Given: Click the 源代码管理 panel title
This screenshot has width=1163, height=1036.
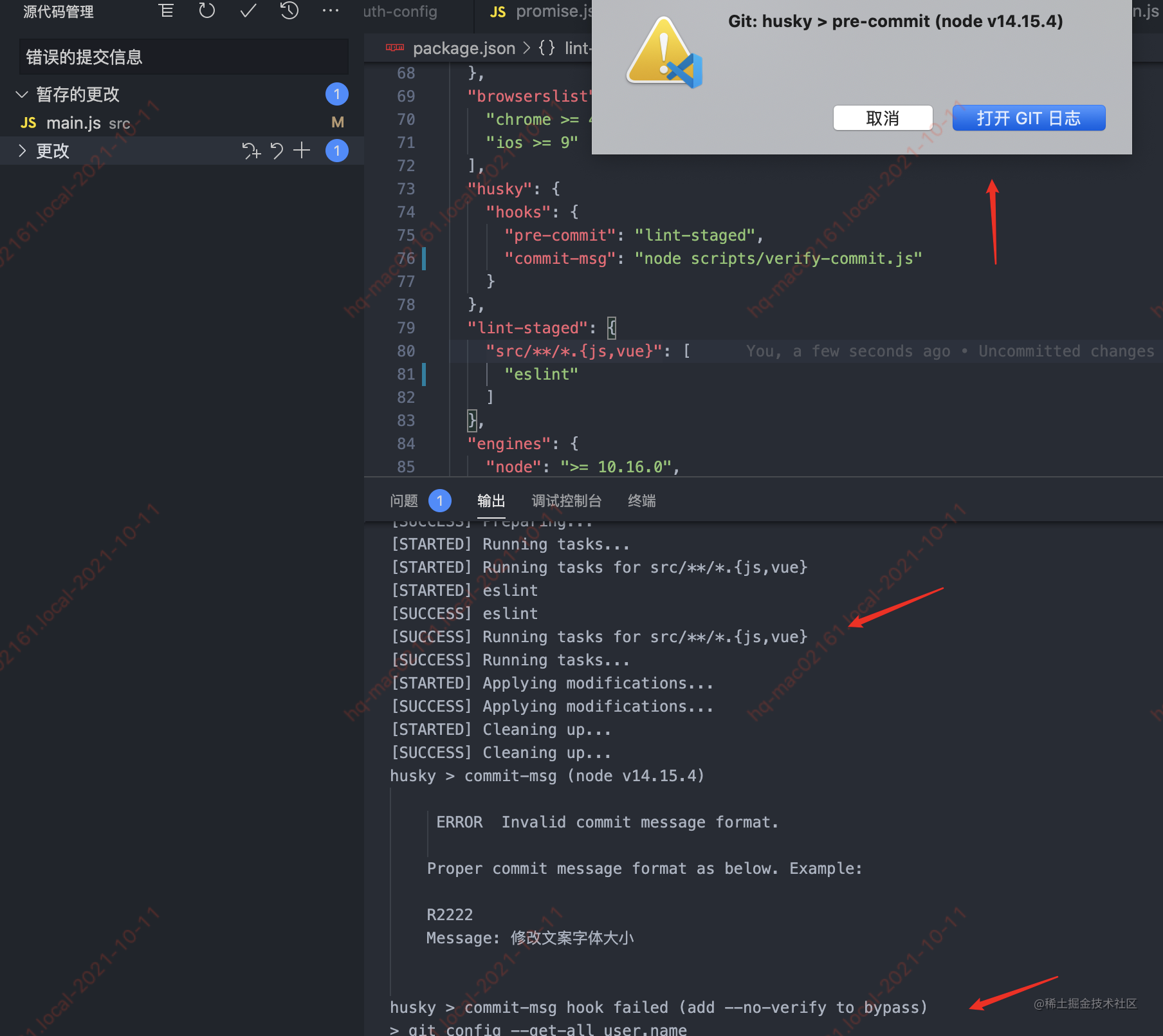Looking at the screenshot, I should click(59, 12).
